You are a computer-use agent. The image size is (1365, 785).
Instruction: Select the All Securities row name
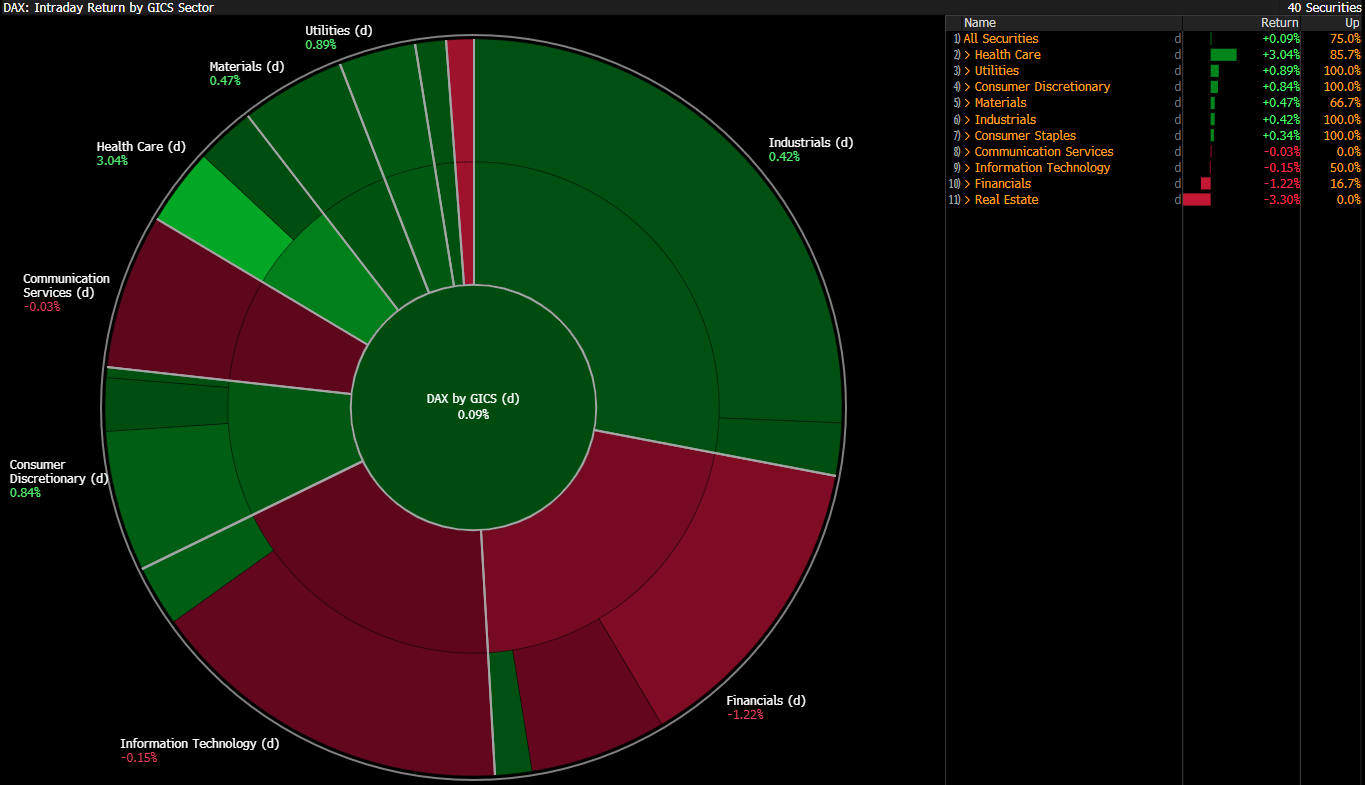pos(1001,39)
